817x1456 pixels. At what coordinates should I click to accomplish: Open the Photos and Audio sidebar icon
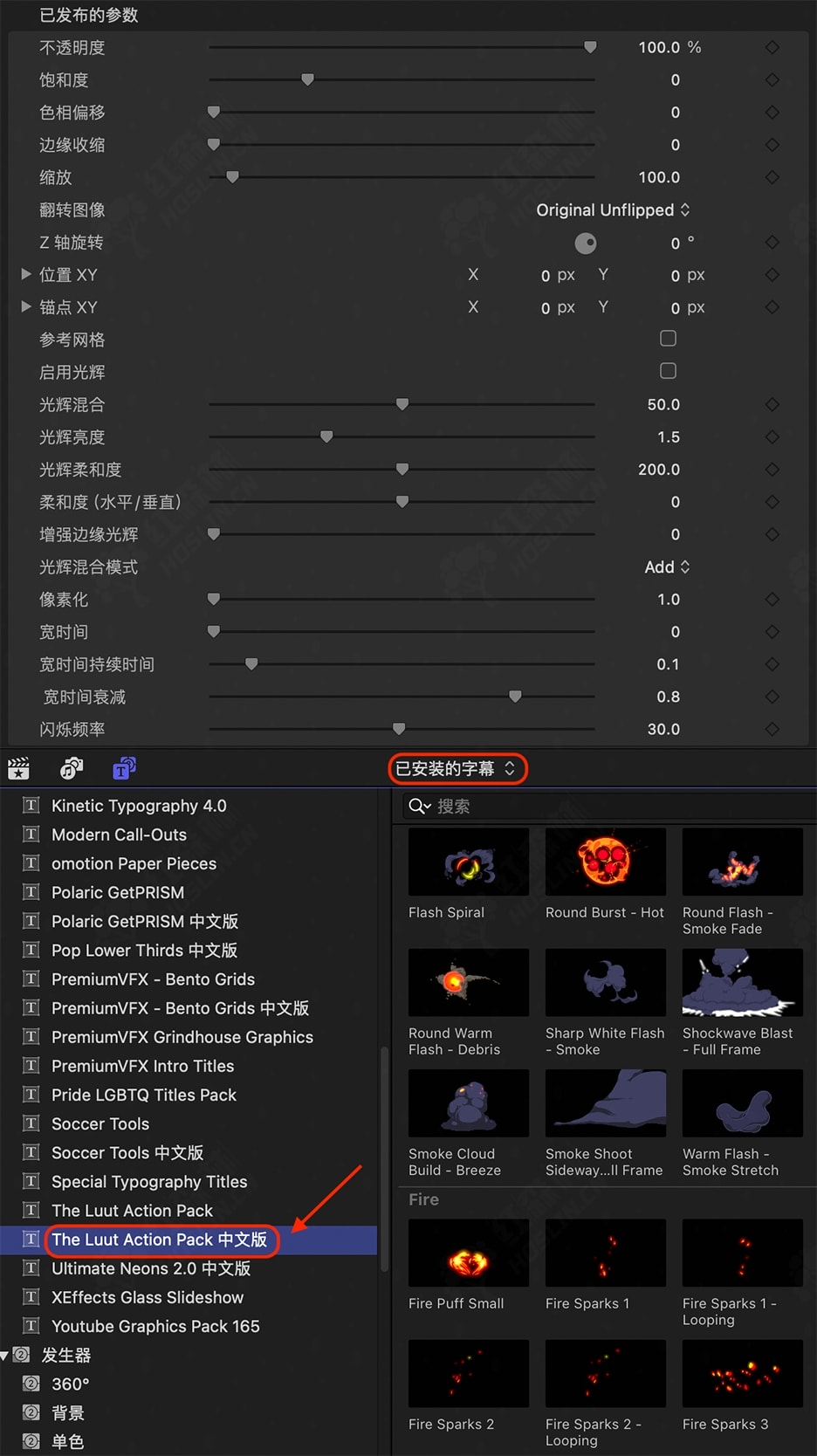72,769
